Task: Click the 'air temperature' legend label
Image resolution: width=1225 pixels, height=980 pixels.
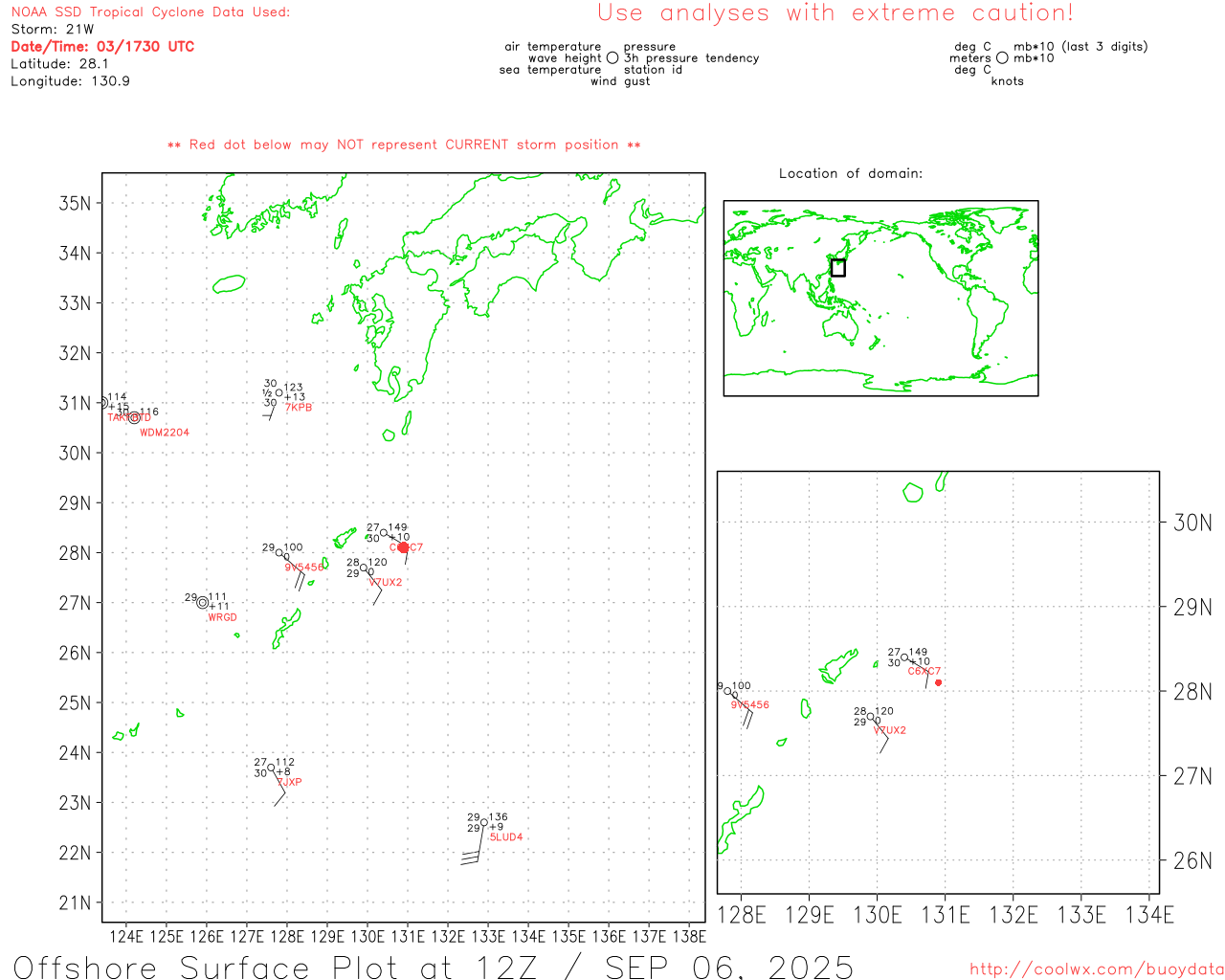Action: pyautogui.click(x=553, y=47)
